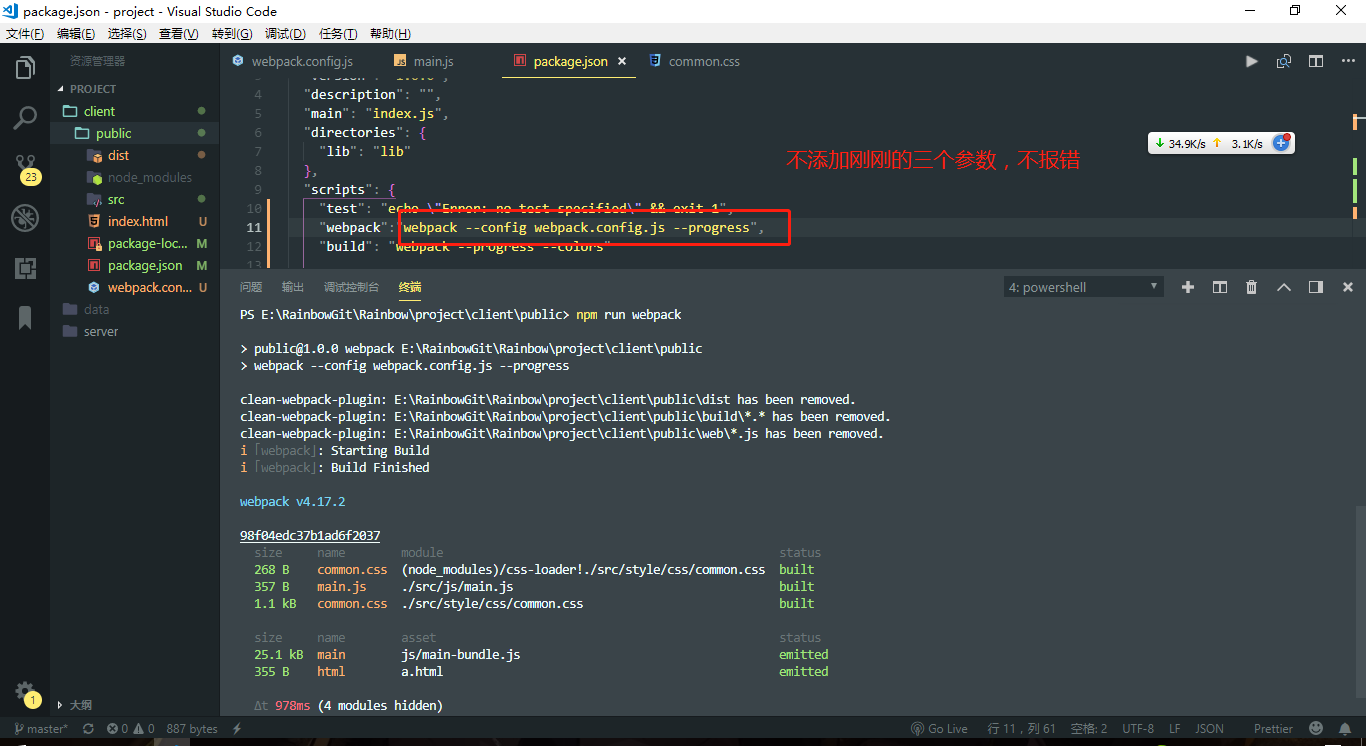
Task: Collapse the public folder
Action: coord(135,133)
